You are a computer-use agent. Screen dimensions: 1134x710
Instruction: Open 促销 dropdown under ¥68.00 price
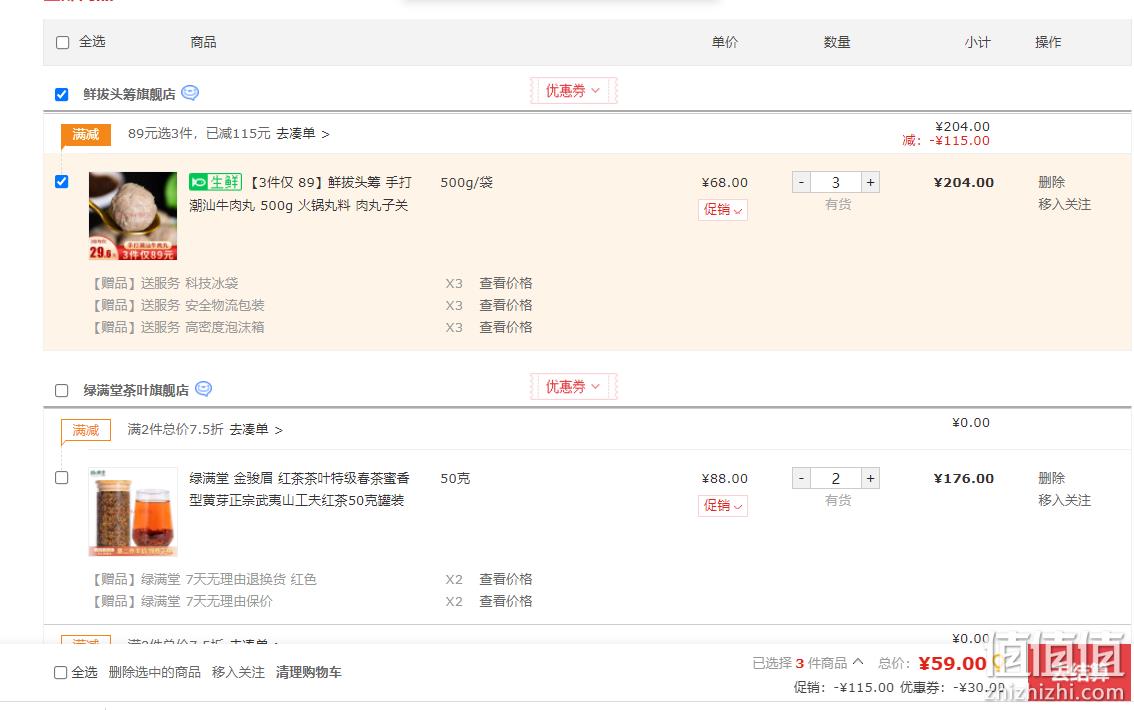point(722,210)
